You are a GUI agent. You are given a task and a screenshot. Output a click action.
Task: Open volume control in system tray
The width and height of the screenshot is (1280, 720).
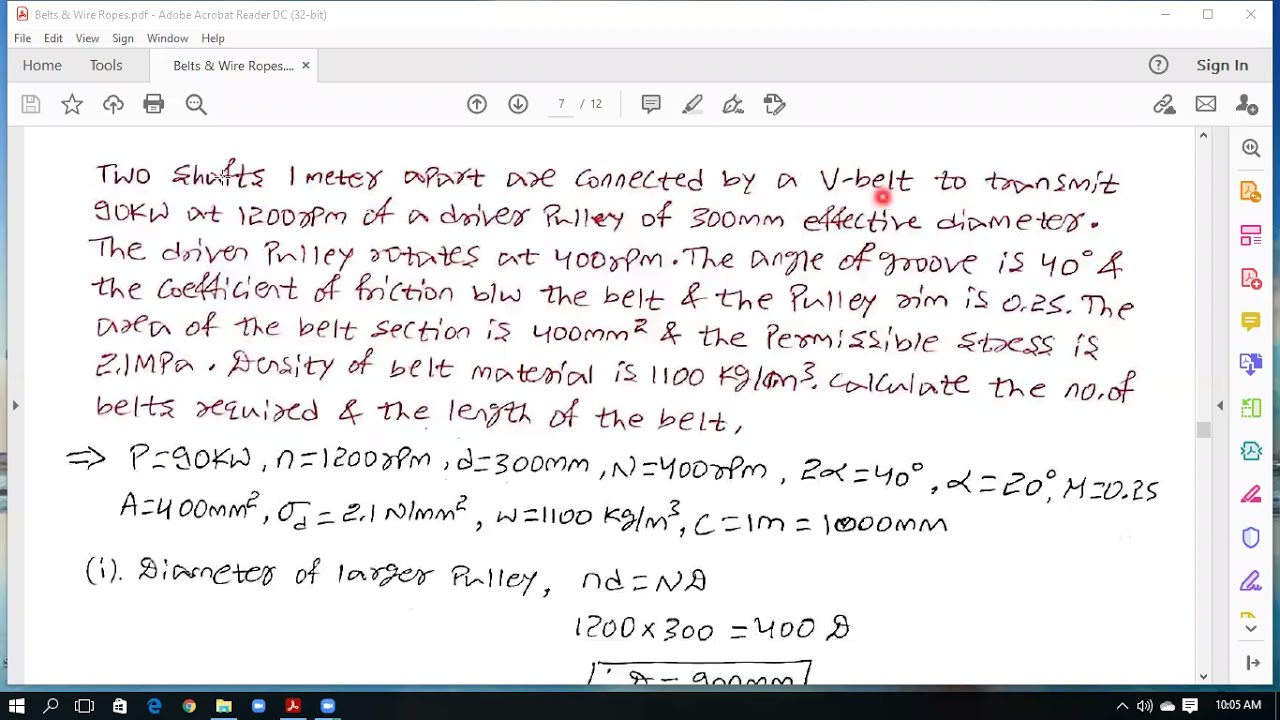[1145, 706]
